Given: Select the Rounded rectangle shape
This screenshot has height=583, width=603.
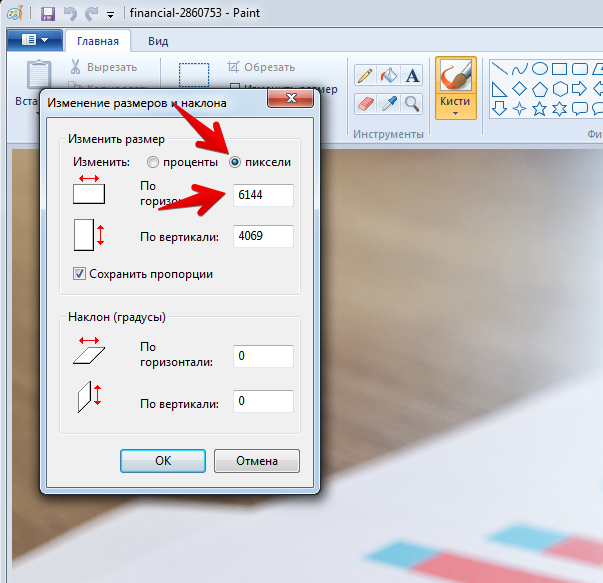Looking at the screenshot, I should click(x=580, y=68).
